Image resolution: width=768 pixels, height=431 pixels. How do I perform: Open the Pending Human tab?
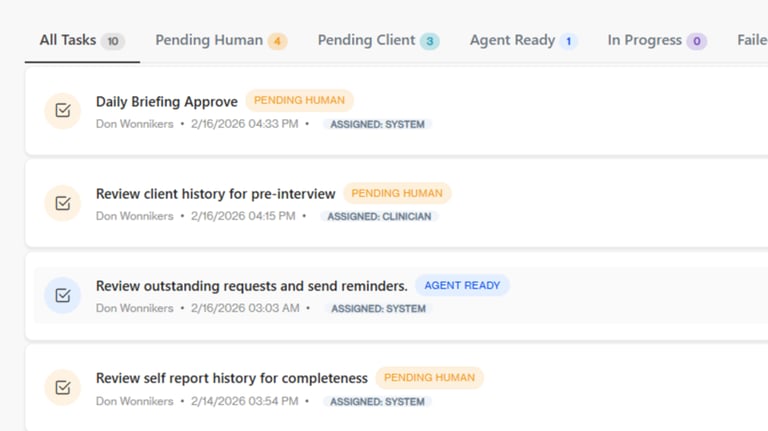tap(209, 41)
